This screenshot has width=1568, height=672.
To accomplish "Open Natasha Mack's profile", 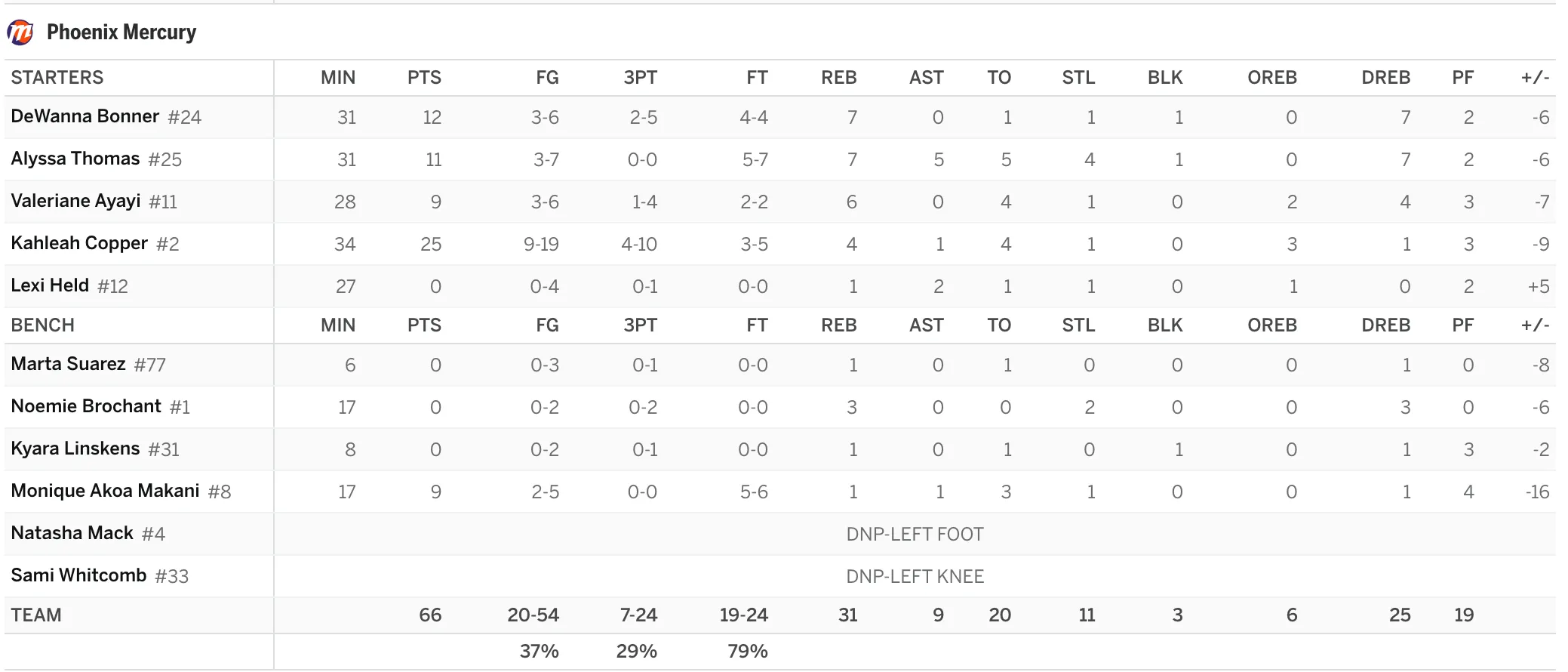I will coord(72,533).
